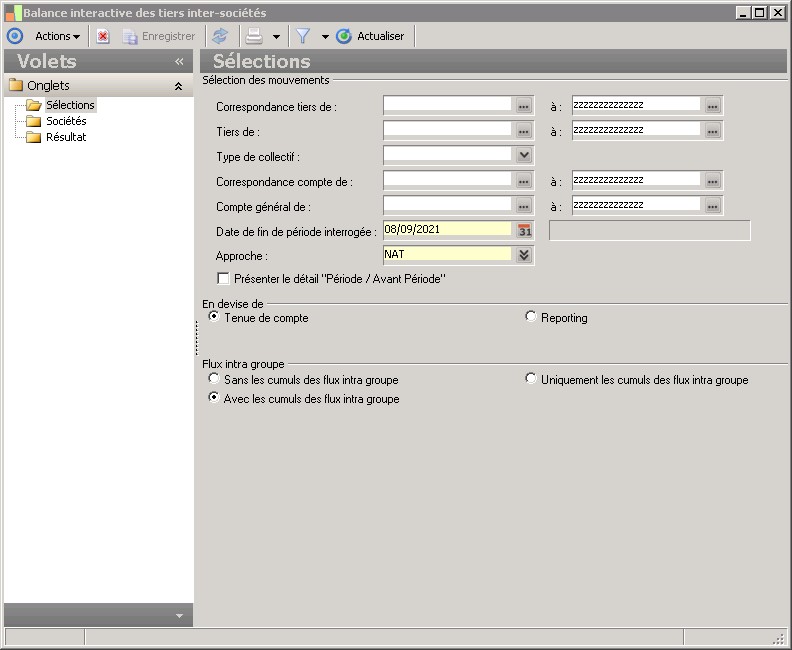Click the double-arrow refresh toolbar icon
Image resolution: width=792 pixels, height=650 pixels.
pos(220,36)
